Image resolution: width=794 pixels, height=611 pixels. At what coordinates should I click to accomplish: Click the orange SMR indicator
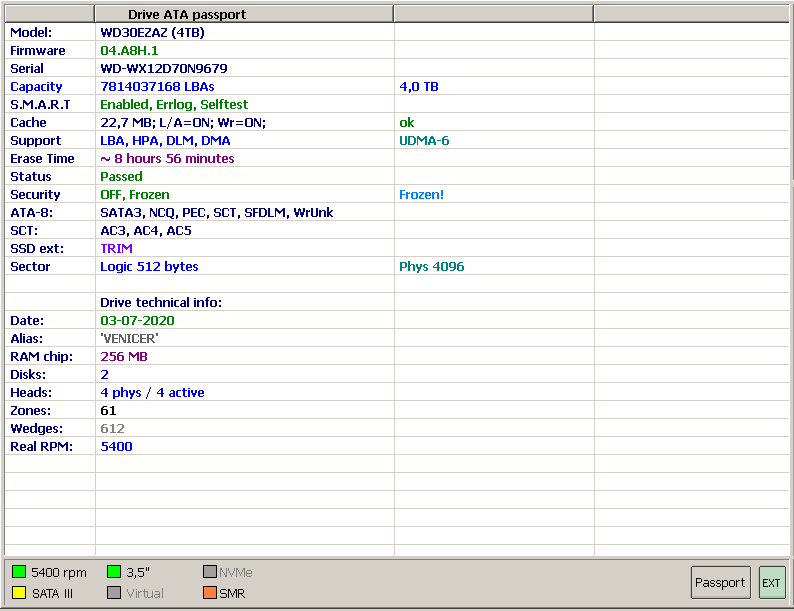coord(210,593)
